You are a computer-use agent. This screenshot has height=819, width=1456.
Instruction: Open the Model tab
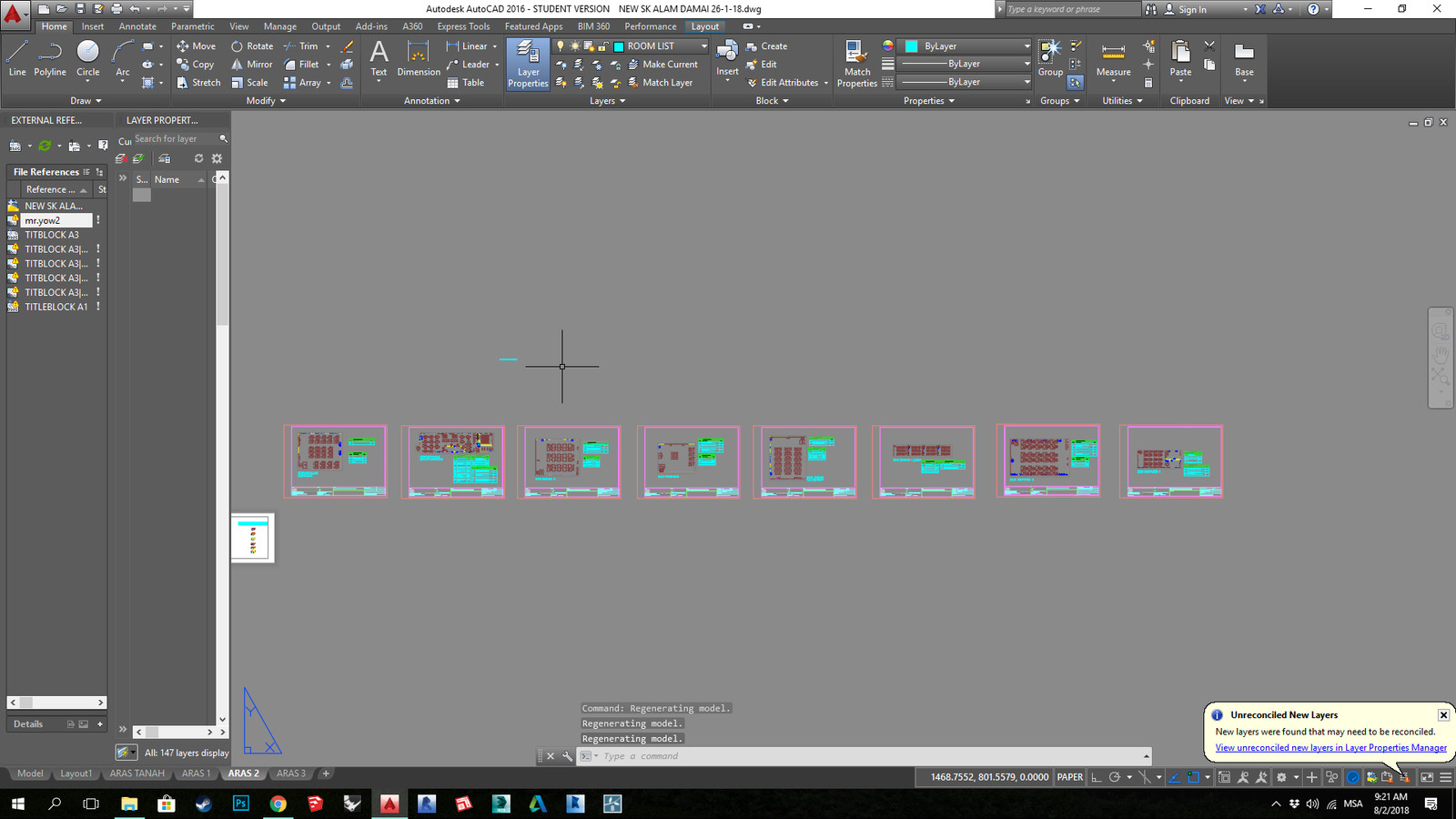[x=30, y=773]
